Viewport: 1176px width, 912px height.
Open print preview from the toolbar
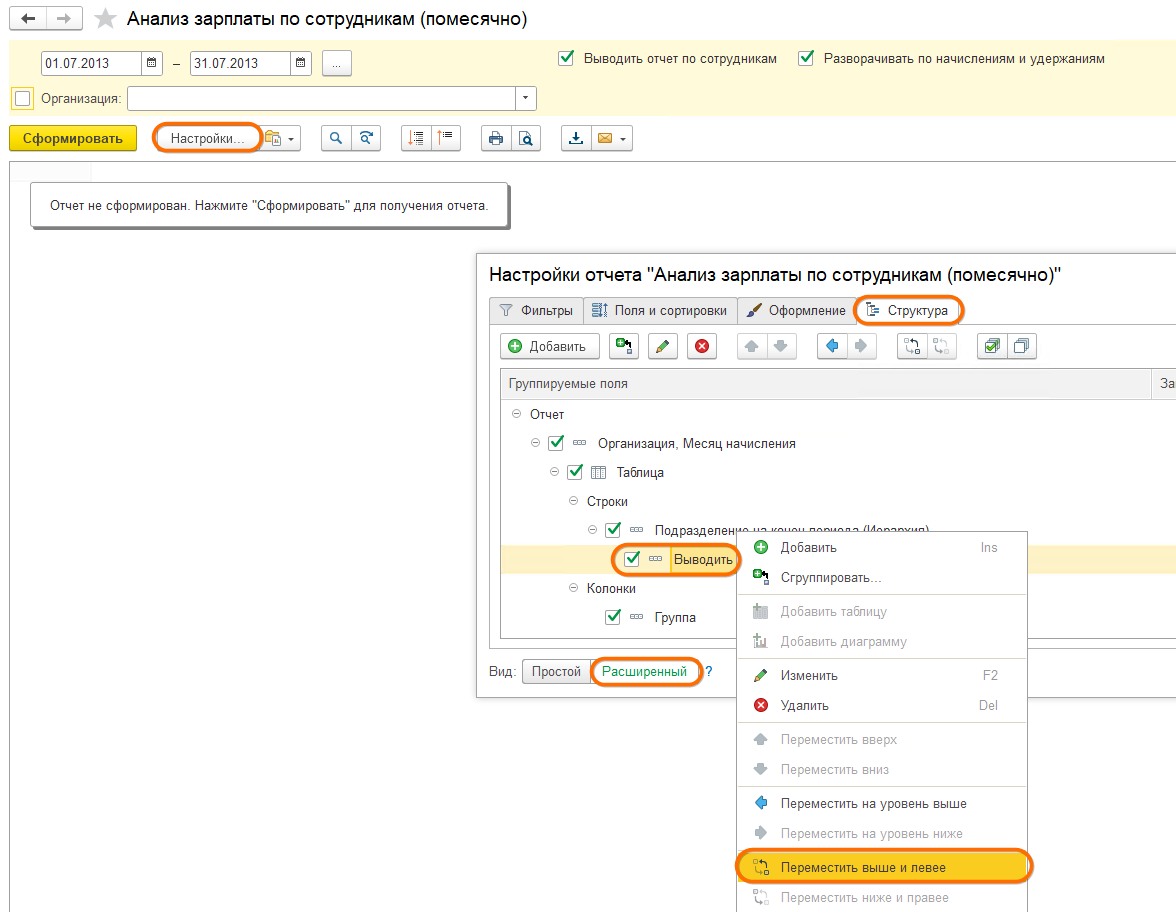(x=525, y=139)
